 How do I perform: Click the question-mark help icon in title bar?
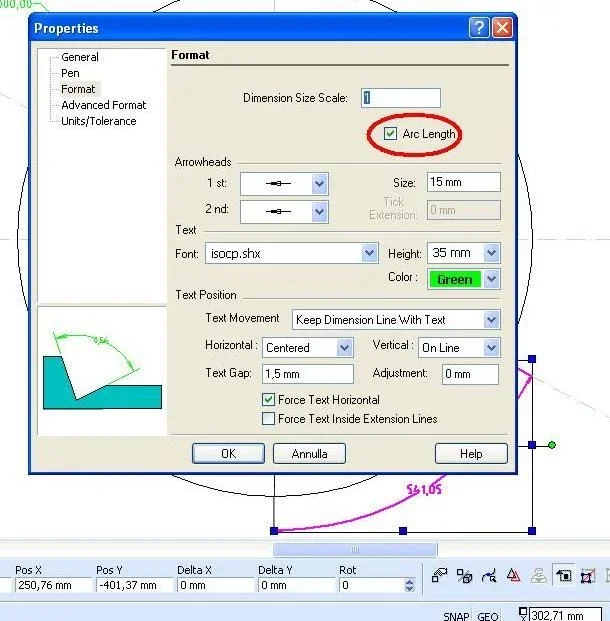click(479, 28)
